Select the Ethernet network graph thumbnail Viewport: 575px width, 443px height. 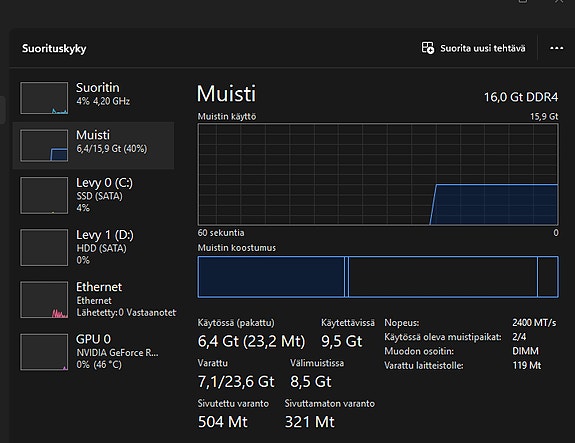[x=44, y=300]
